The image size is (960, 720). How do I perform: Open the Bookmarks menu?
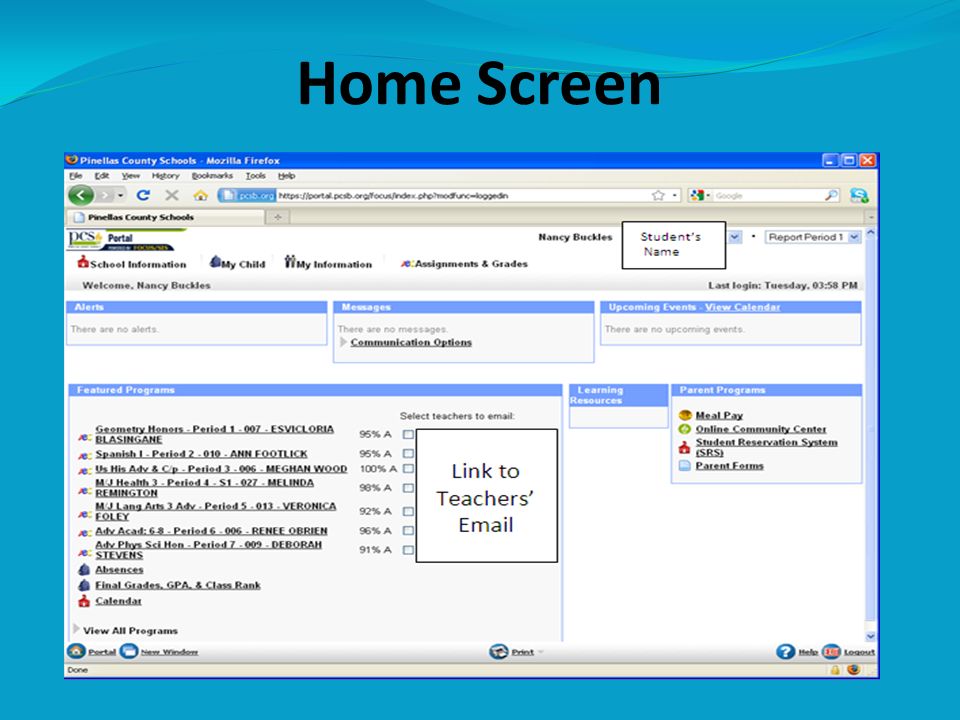click(x=212, y=176)
